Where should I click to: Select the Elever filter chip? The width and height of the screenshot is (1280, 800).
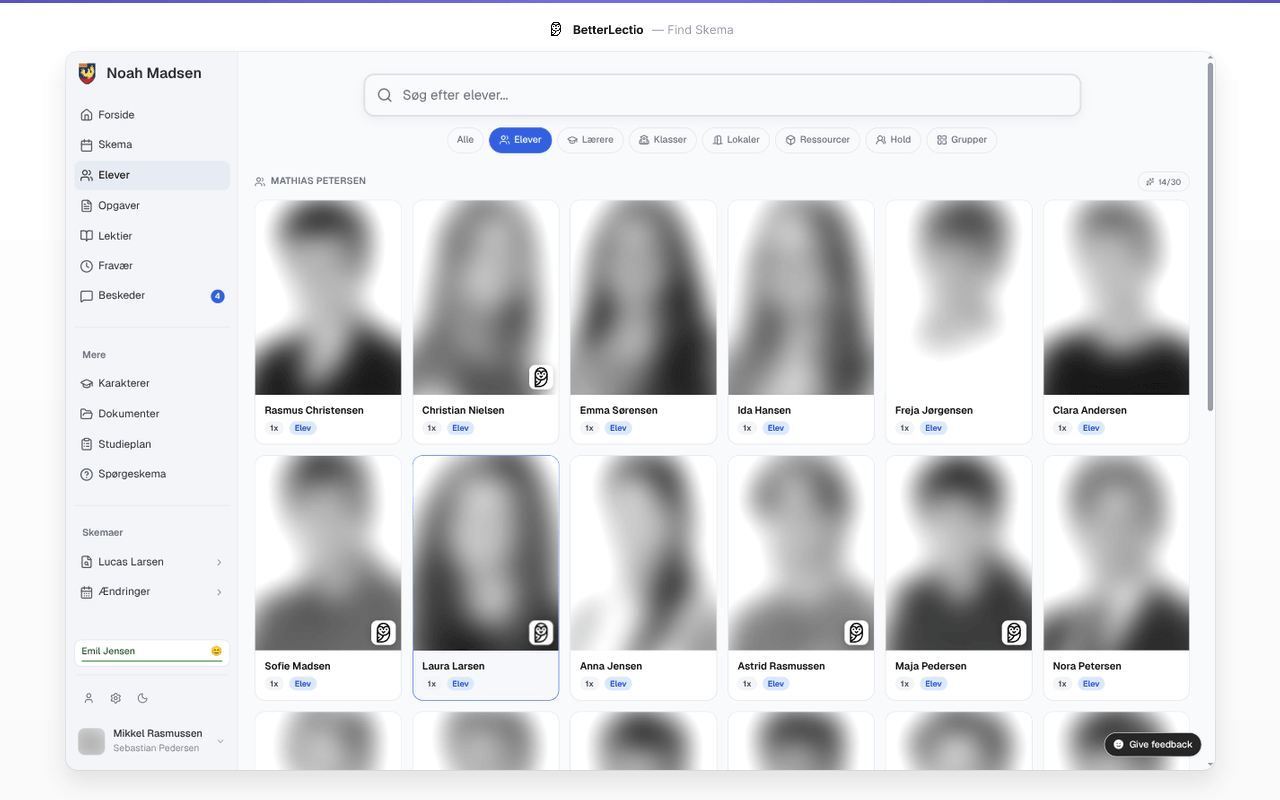click(520, 140)
